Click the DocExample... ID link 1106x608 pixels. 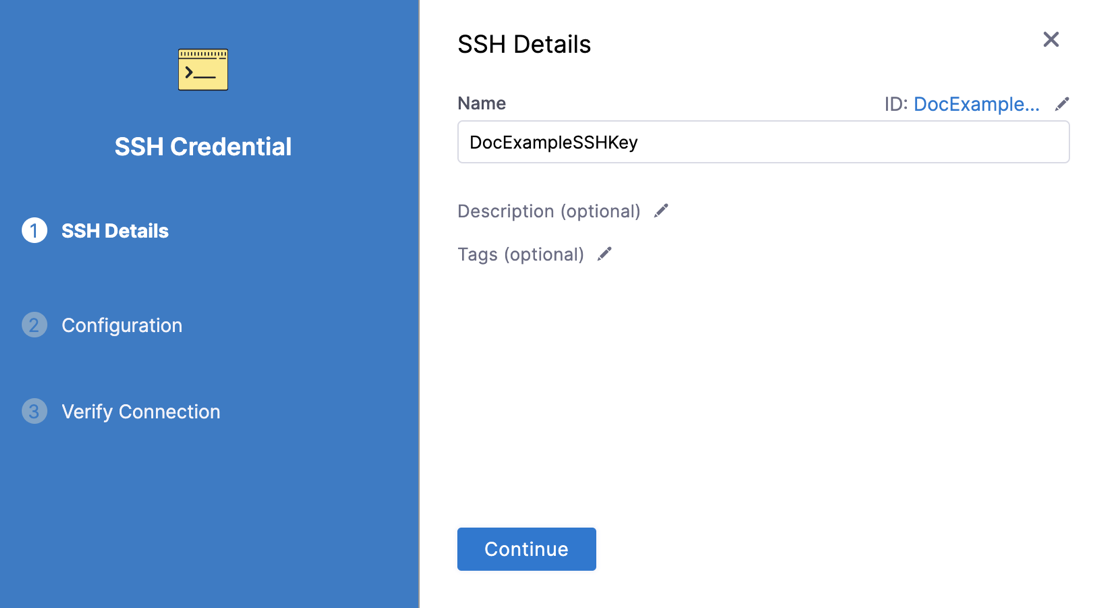976,104
